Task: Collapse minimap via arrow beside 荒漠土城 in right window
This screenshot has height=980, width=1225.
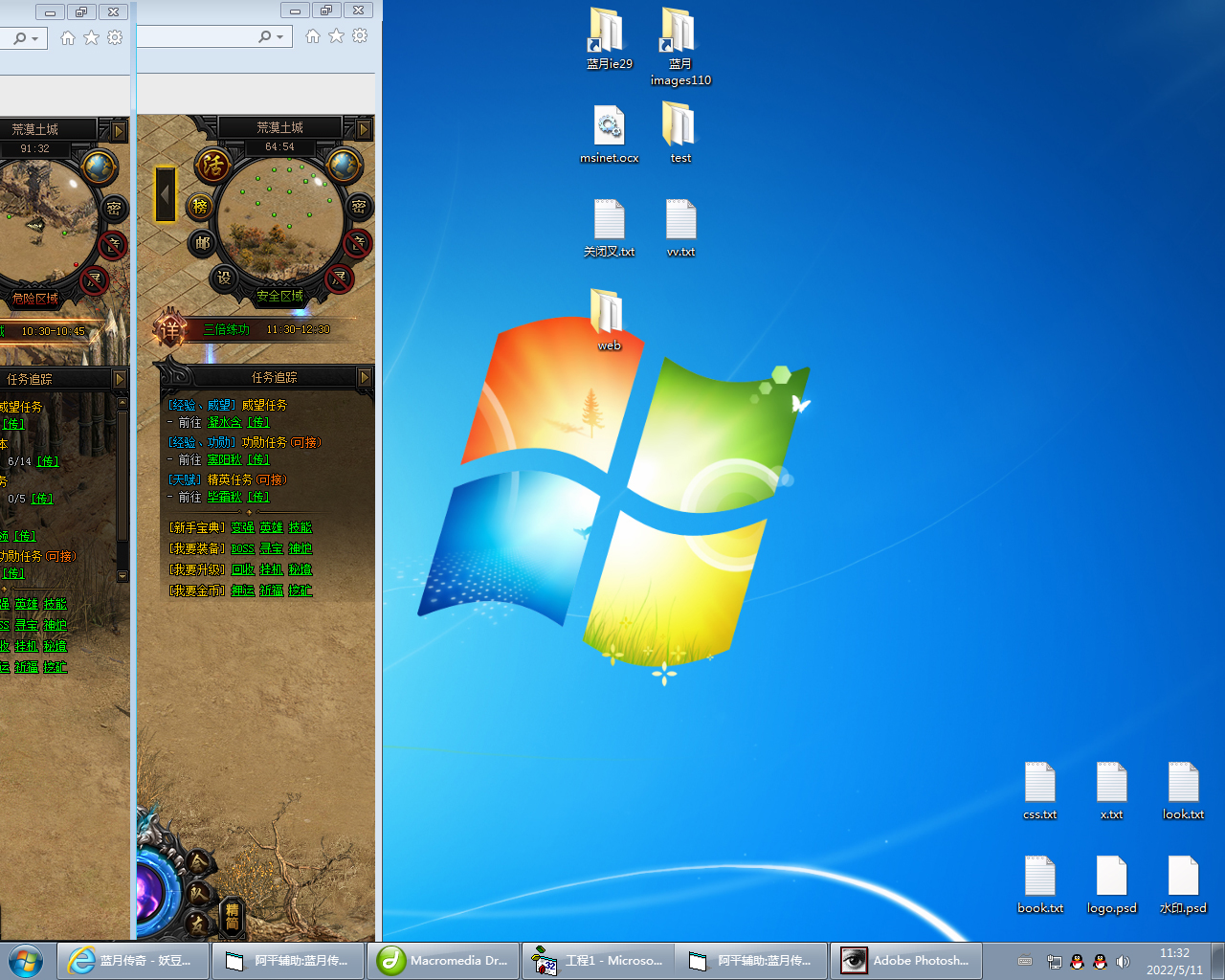Action: (x=364, y=128)
